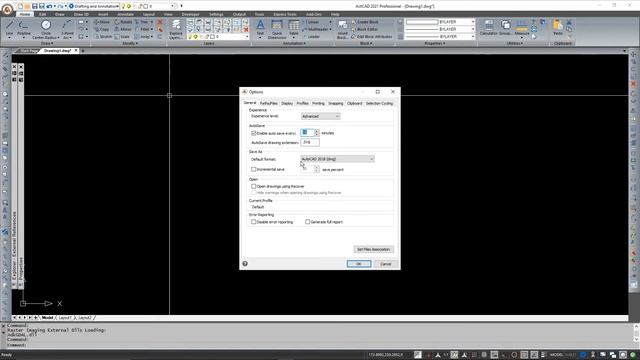
Task: Switch to Paths/Files tab in Options
Action: click(x=269, y=104)
